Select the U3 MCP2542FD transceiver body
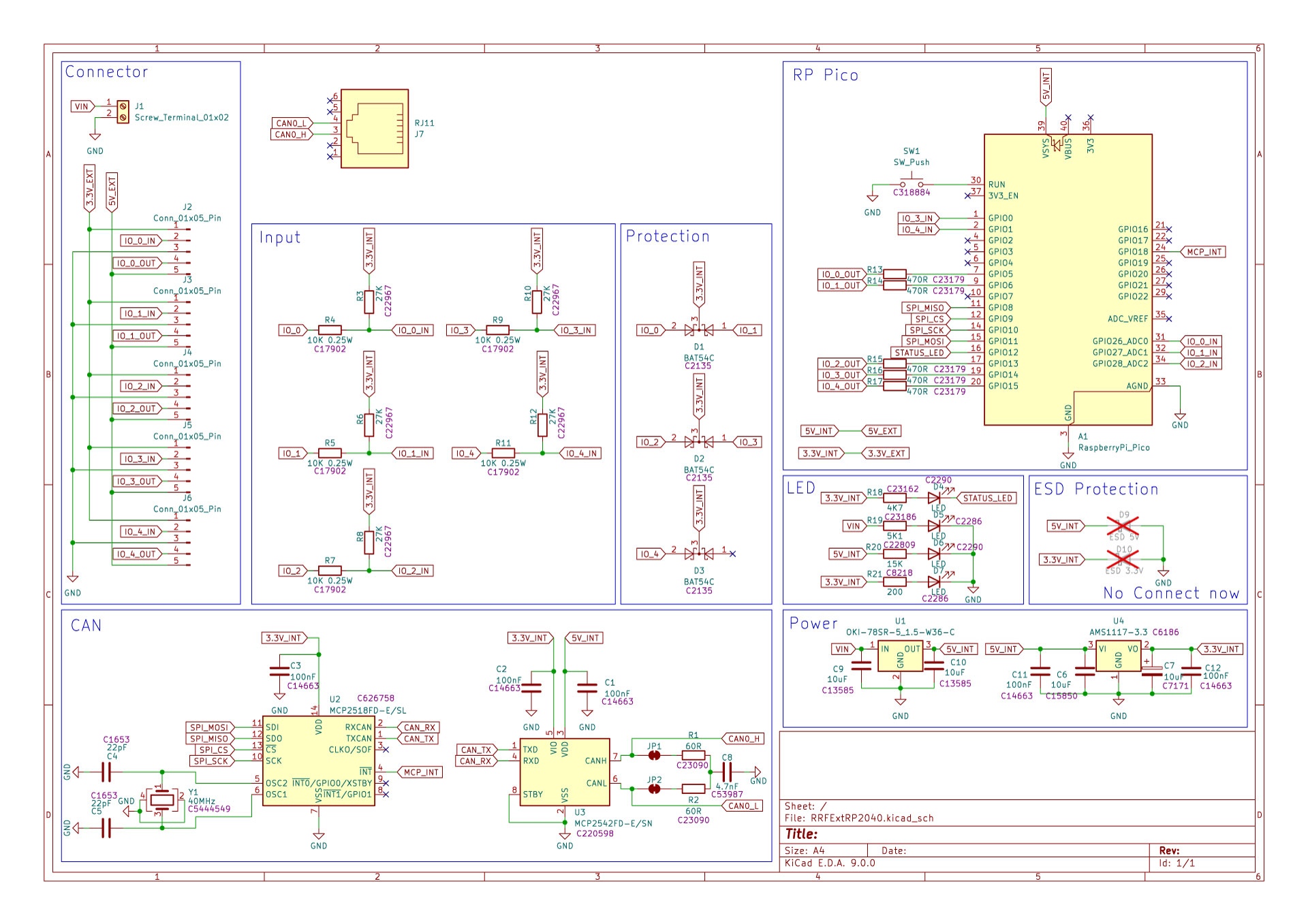Image resolution: width=1308 pixels, height=924 pixels. pos(565,772)
